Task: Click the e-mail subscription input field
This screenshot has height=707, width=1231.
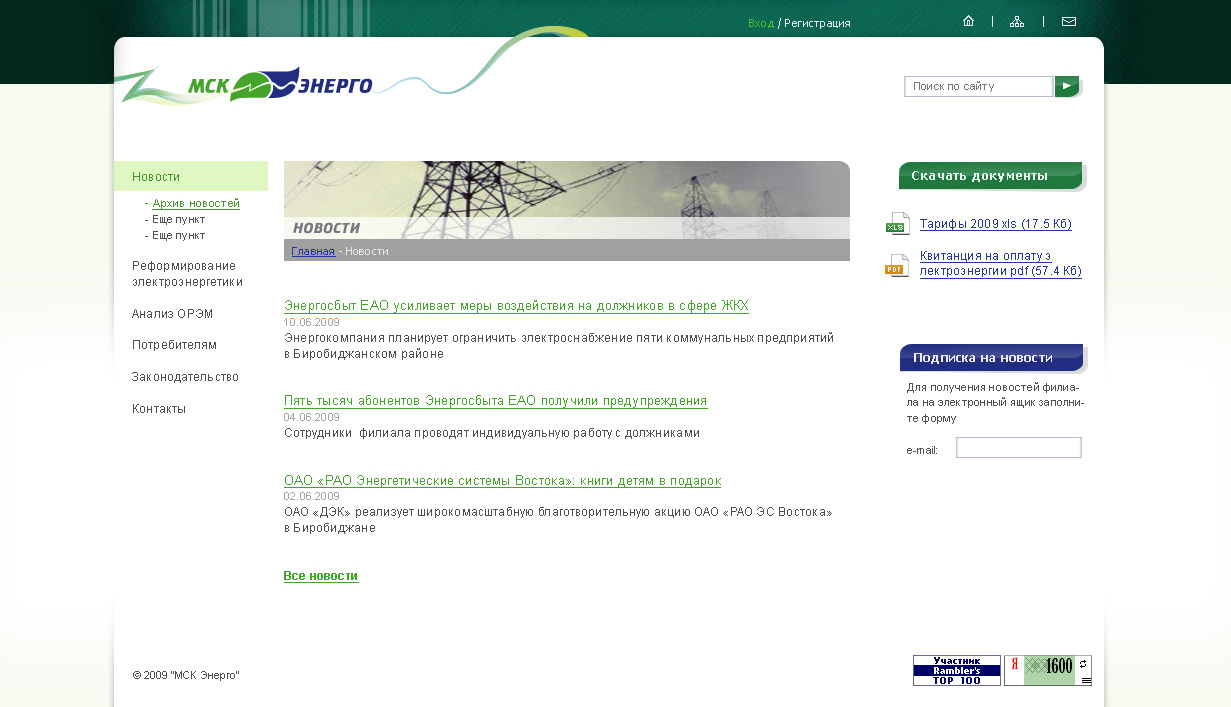Action: pos(1019,448)
